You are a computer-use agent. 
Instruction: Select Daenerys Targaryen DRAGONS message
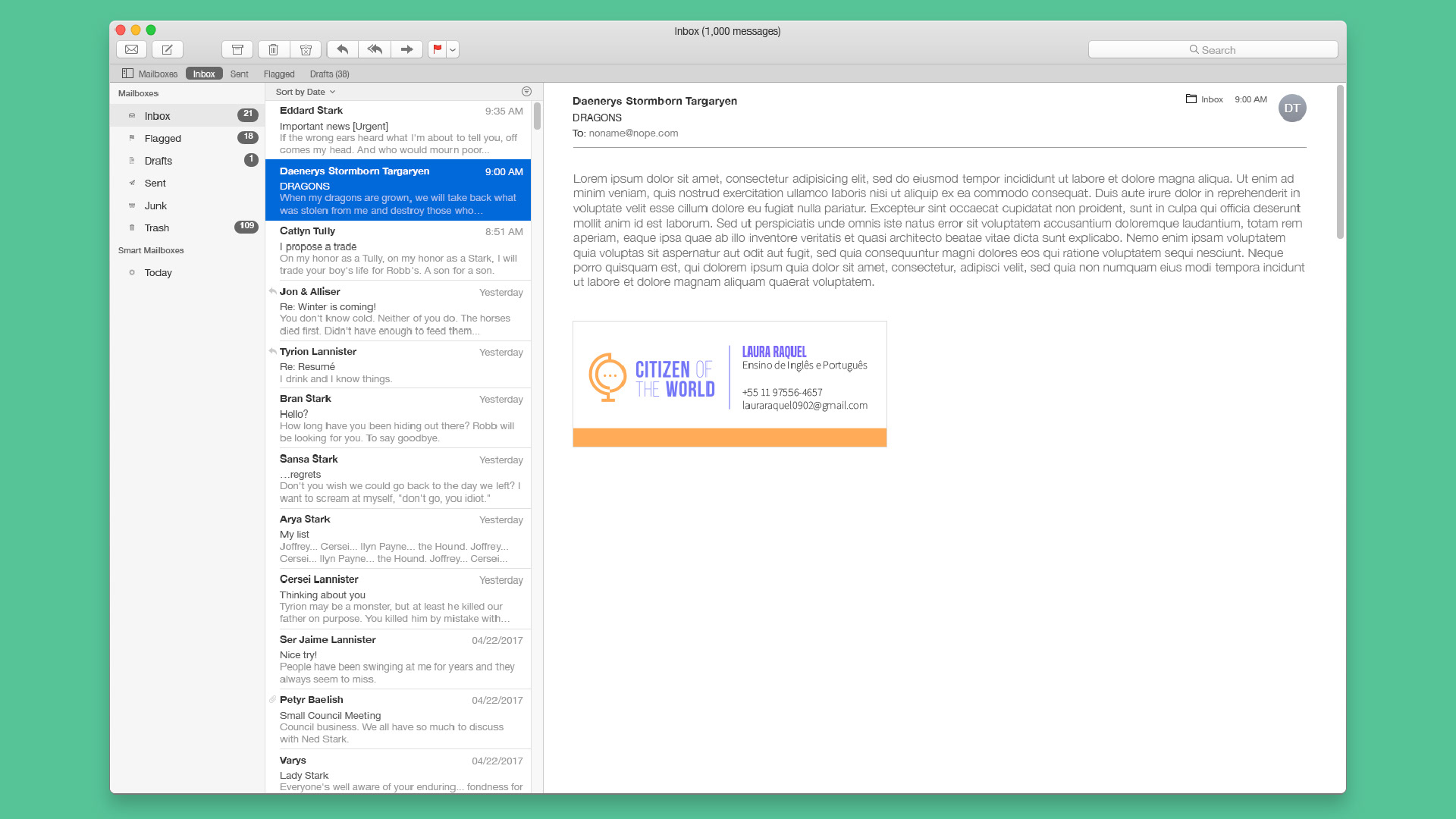pos(398,190)
